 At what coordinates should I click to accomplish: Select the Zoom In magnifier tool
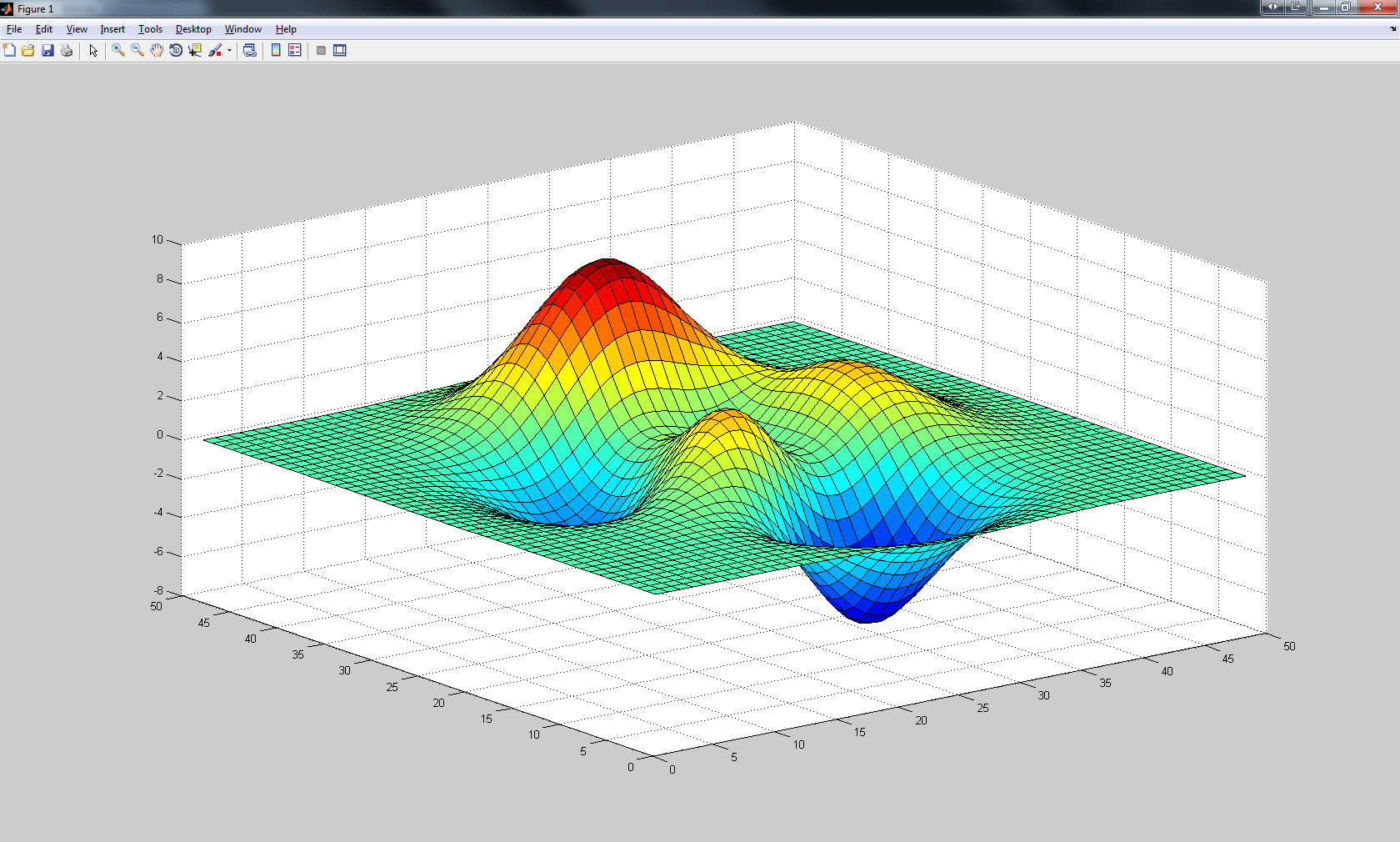(118, 51)
